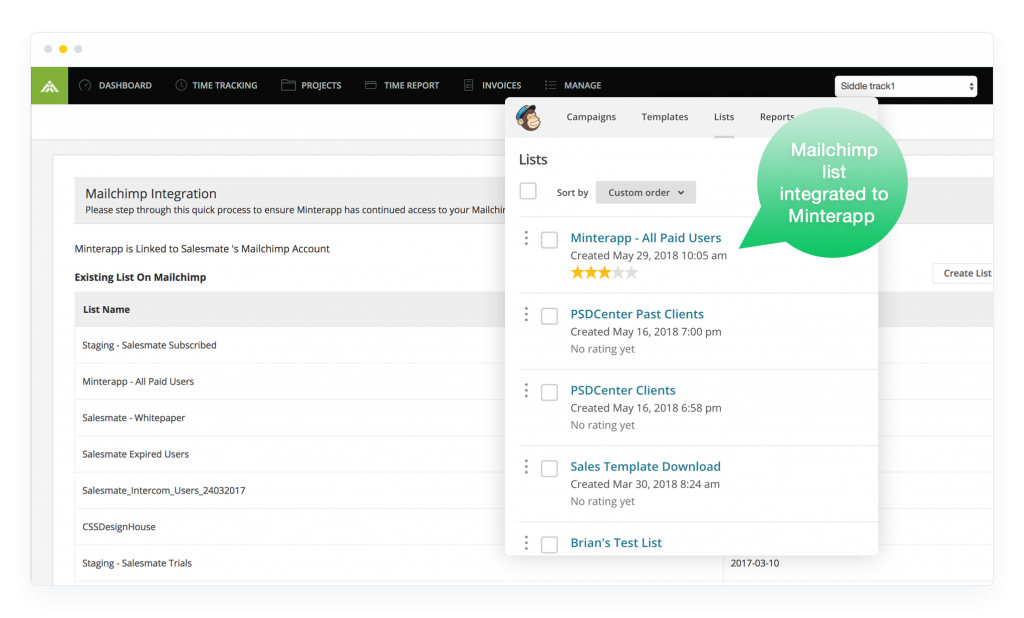Open the Custom order sort dropdown
Screen dimensions: 1024x618
(645, 192)
